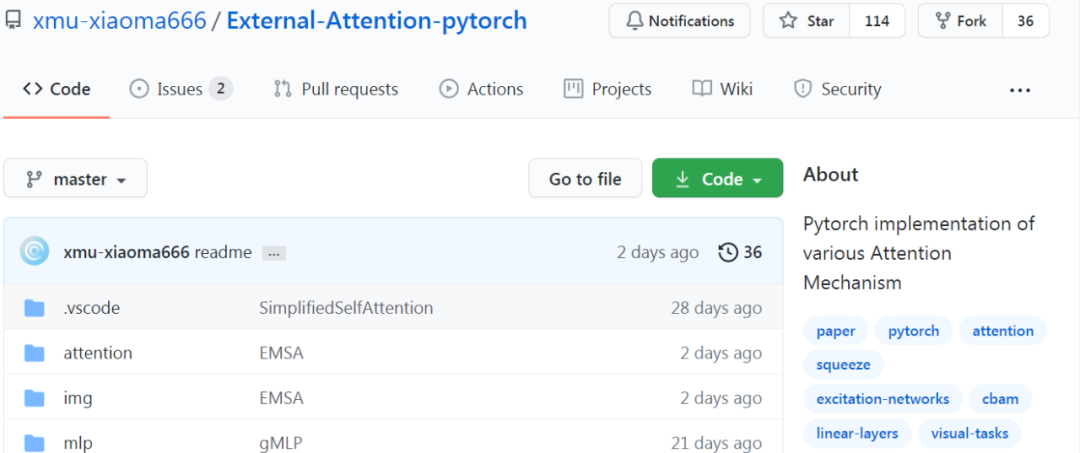The image size is (1080, 453).
Task: Star this repository
Action: click(807, 21)
